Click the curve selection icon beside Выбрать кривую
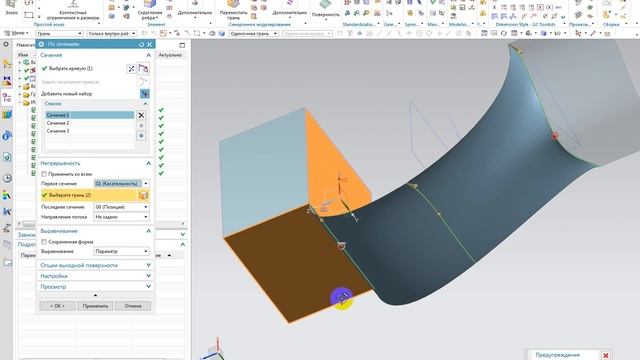640x360 pixels. tap(143, 69)
